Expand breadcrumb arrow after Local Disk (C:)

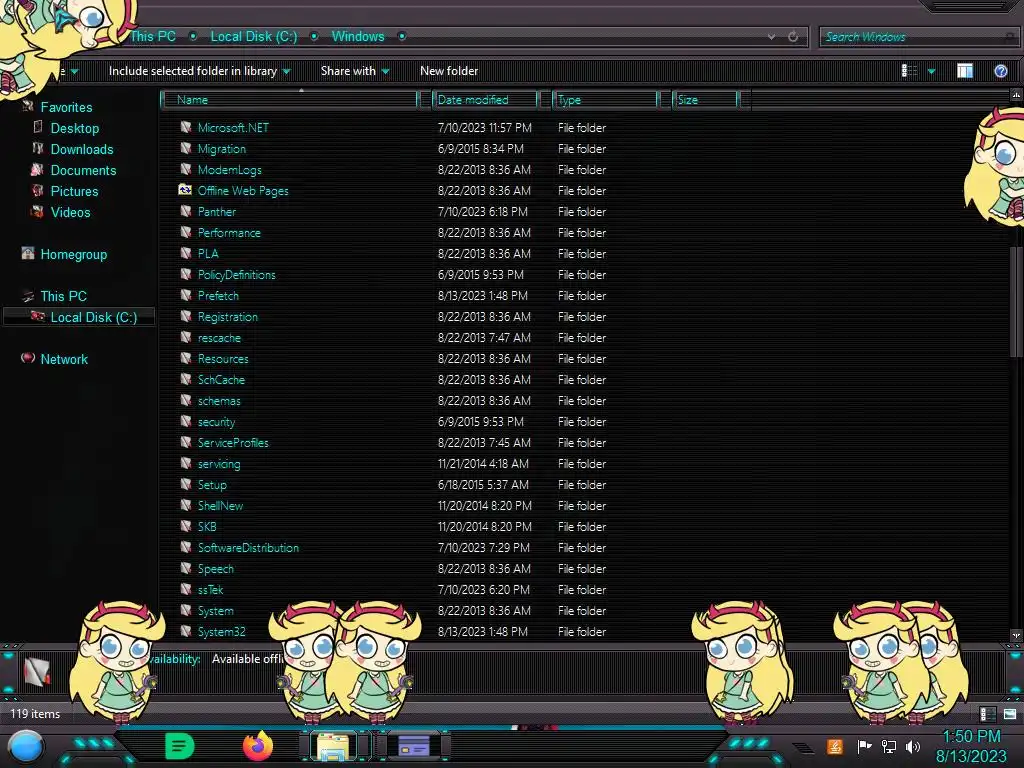(314, 37)
